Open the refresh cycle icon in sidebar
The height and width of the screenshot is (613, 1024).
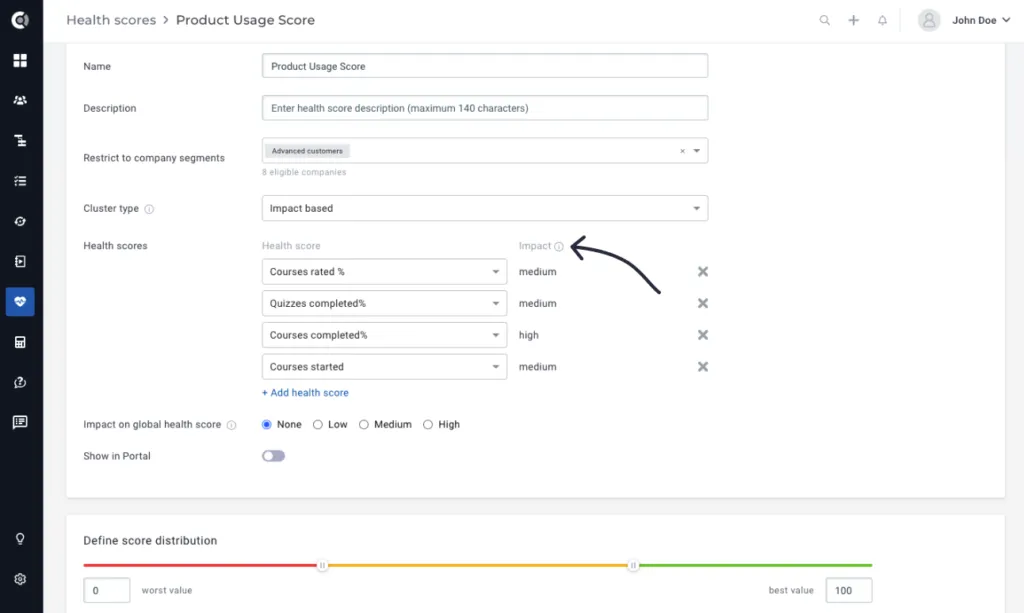click(x=20, y=221)
